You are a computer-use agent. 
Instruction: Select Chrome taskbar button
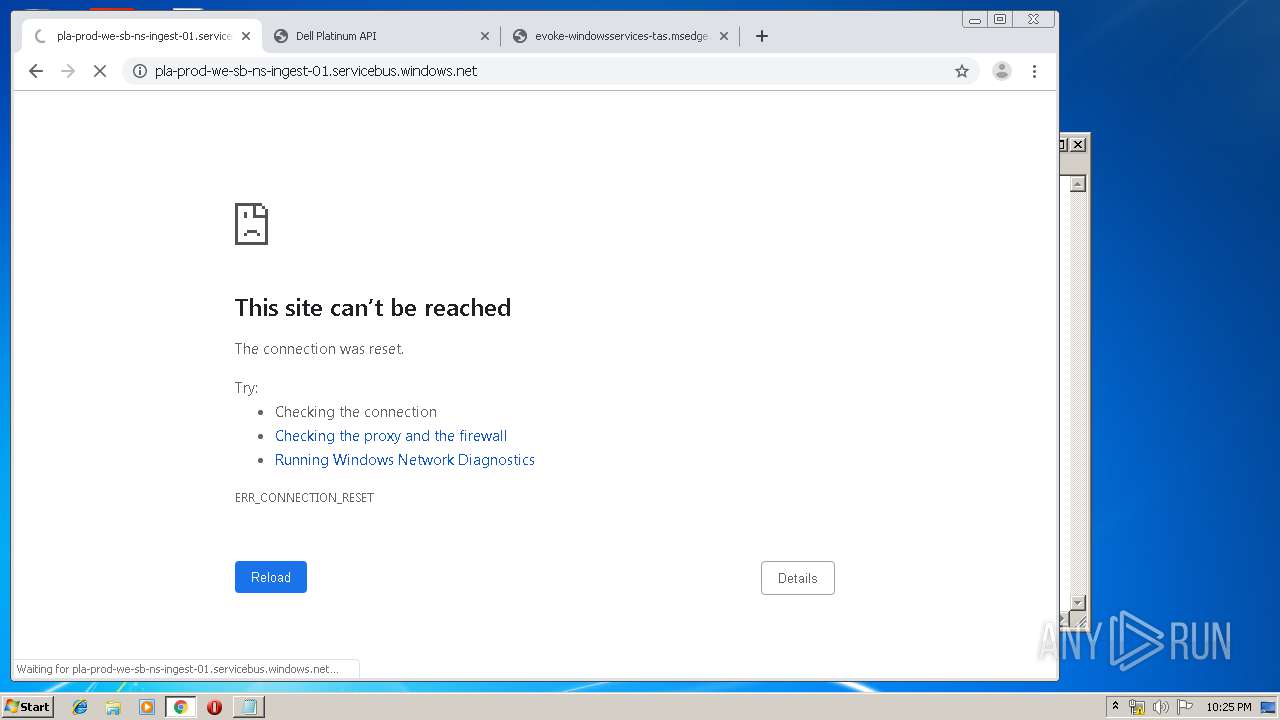coord(180,707)
